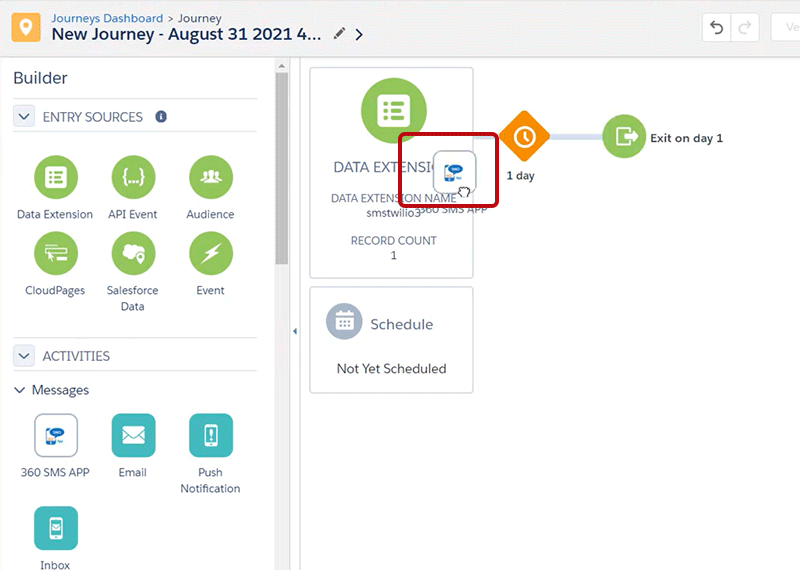Choose the Audience entry source icon
The height and width of the screenshot is (570, 800).
tap(210, 178)
